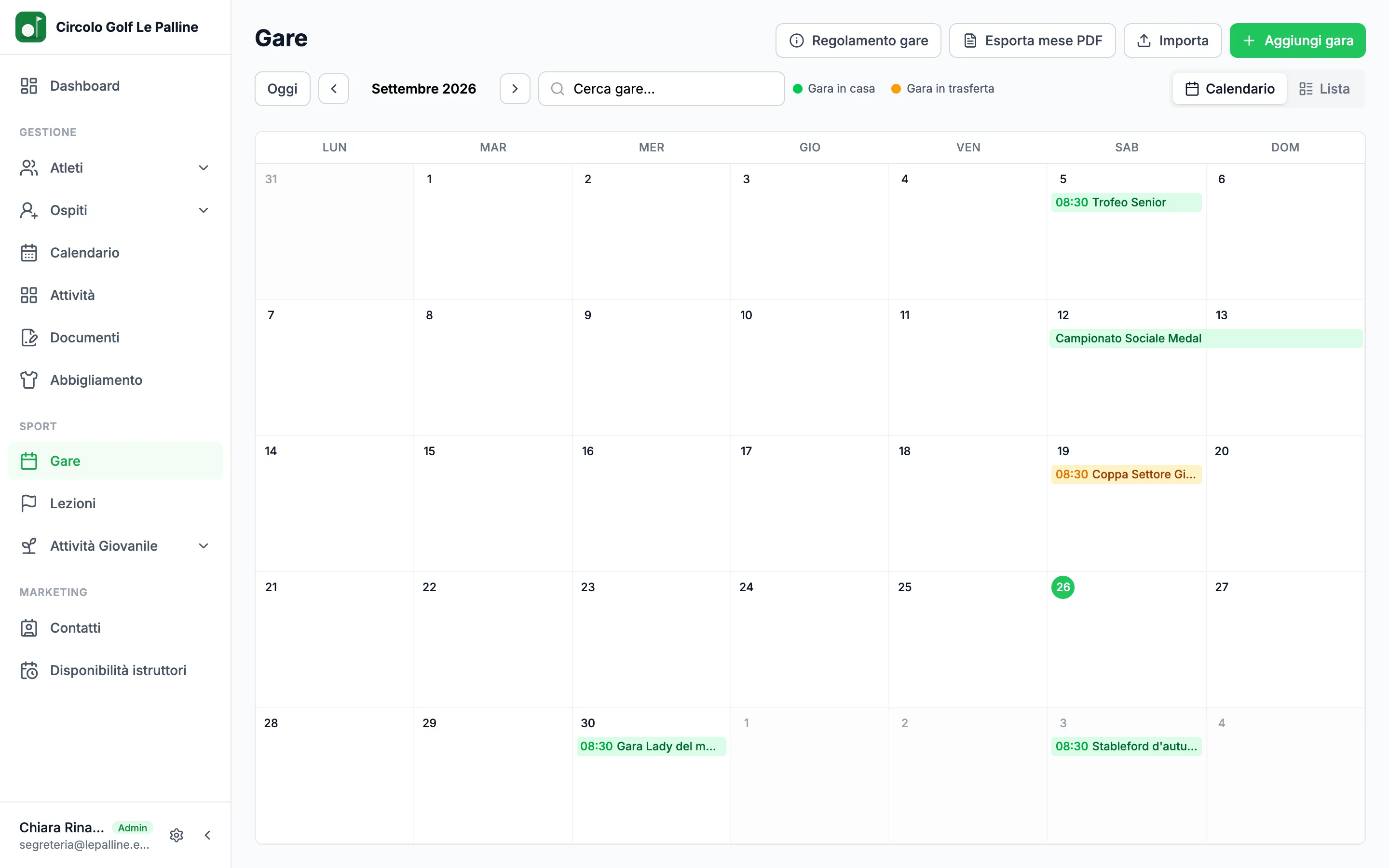Open the Contatti page

pyautogui.click(x=115, y=628)
